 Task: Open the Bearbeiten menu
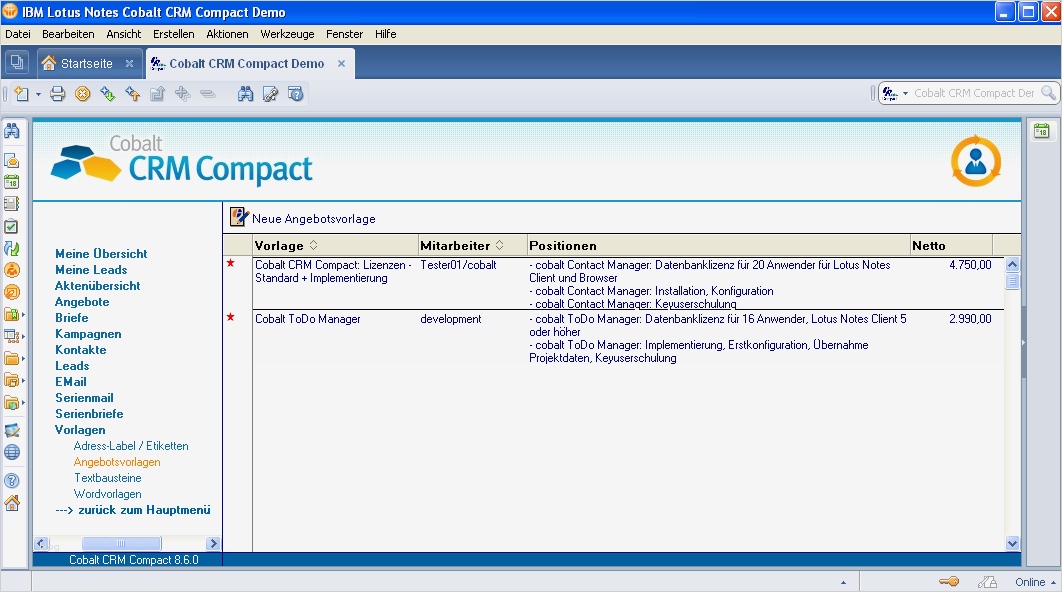(68, 34)
